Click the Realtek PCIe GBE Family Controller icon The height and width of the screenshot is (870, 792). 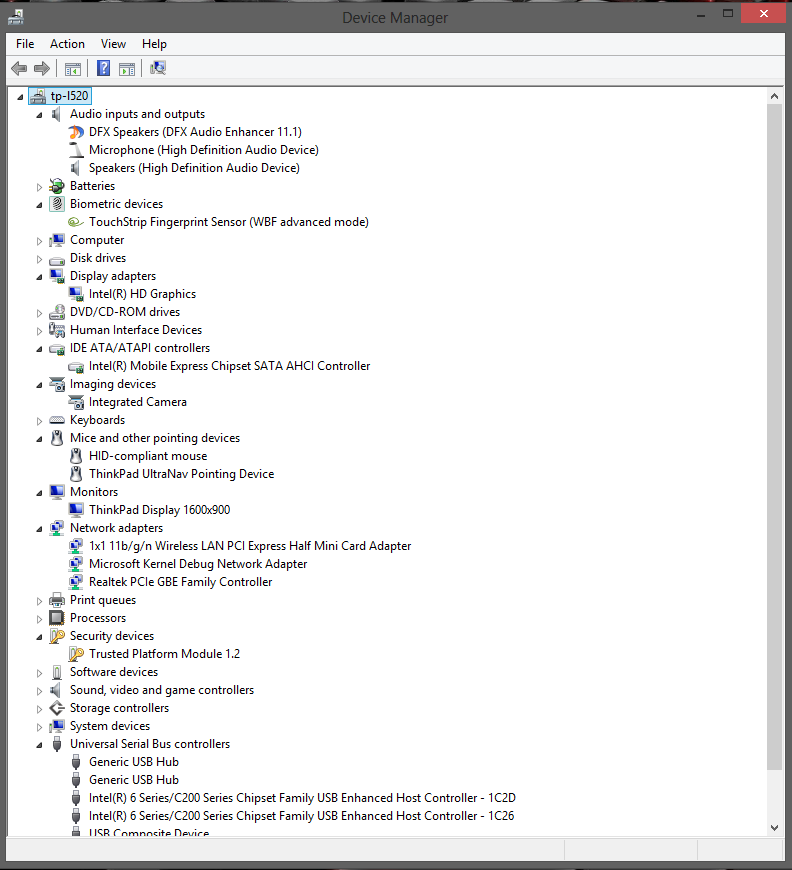click(x=76, y=582)
